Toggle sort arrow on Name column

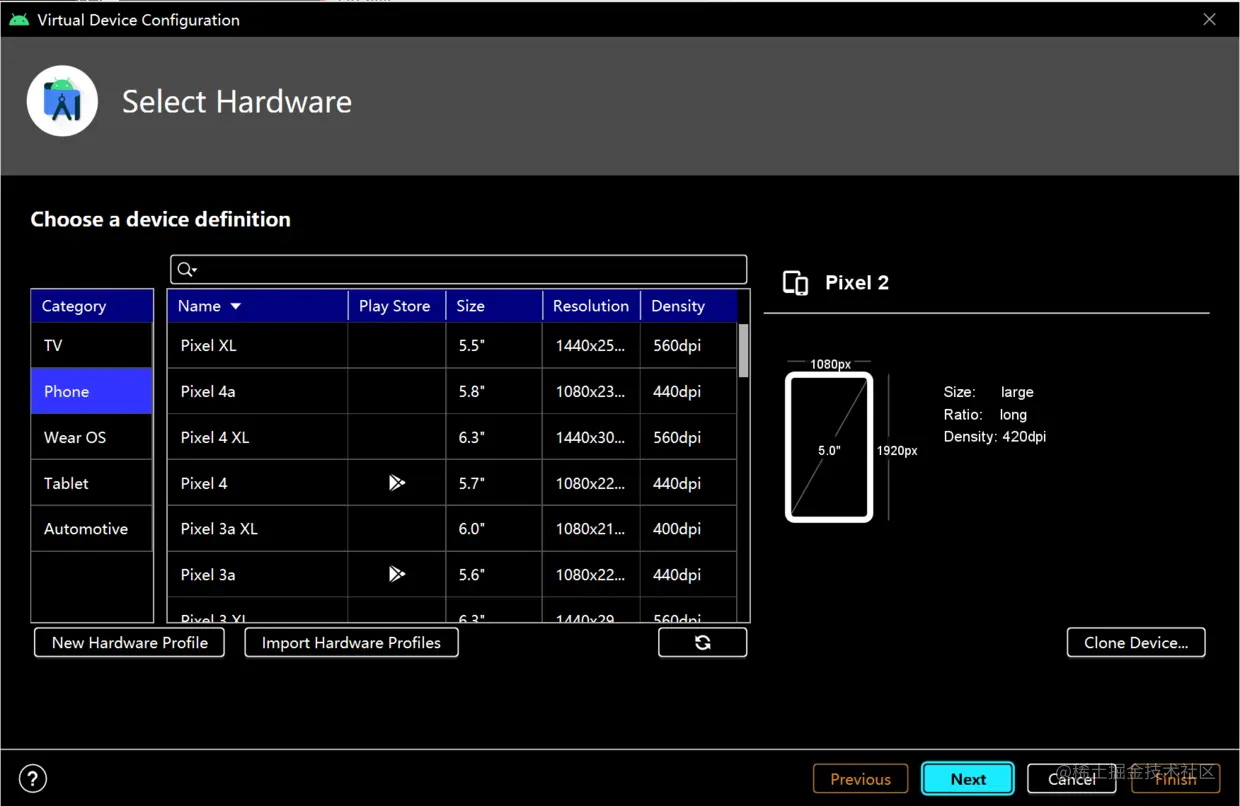(236, 306)
